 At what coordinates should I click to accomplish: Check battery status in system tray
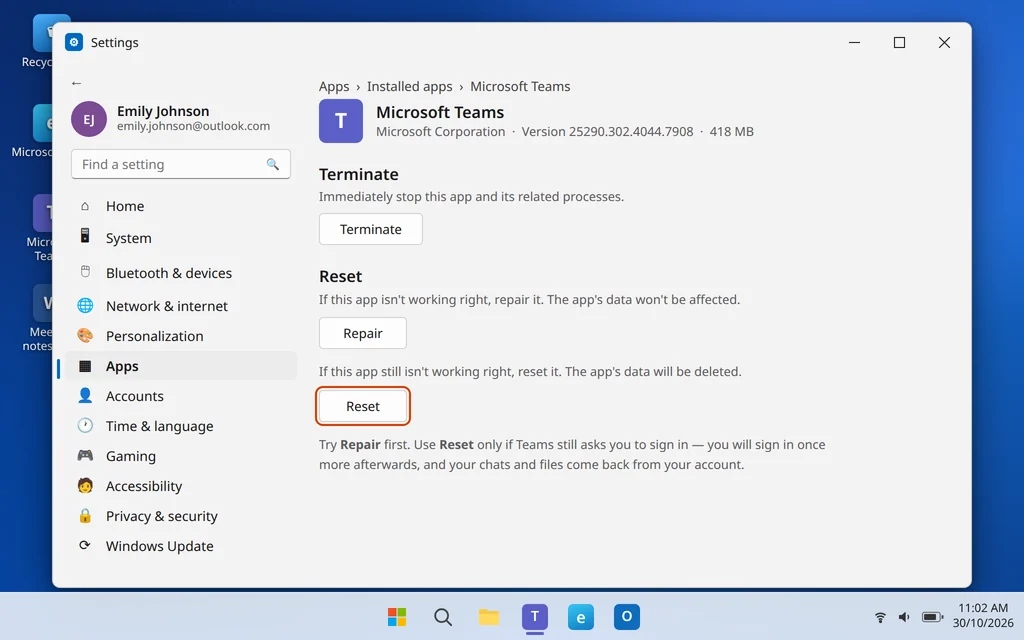[x=932, y=616]
